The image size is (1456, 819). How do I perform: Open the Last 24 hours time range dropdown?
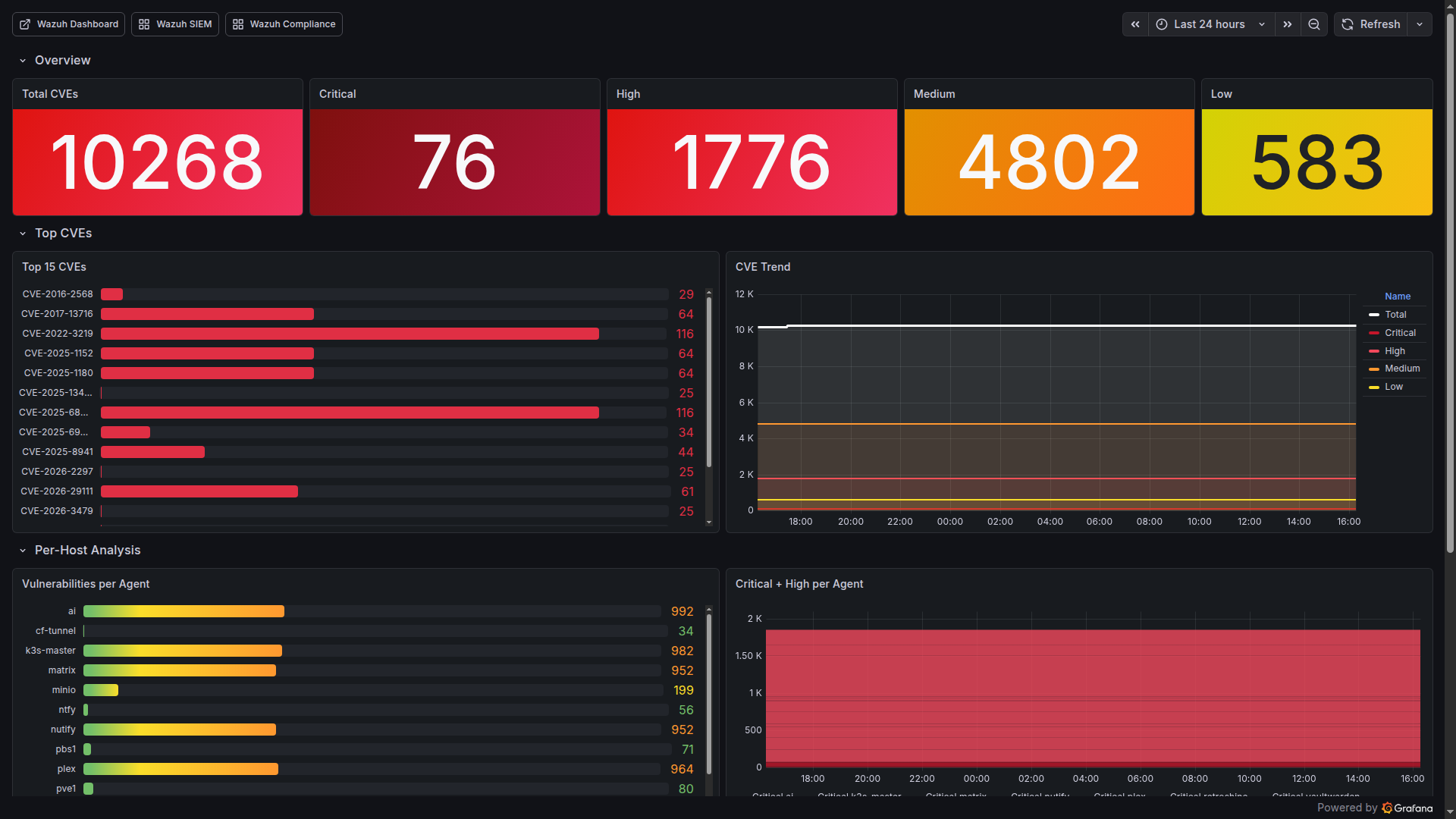(1210, 24)
